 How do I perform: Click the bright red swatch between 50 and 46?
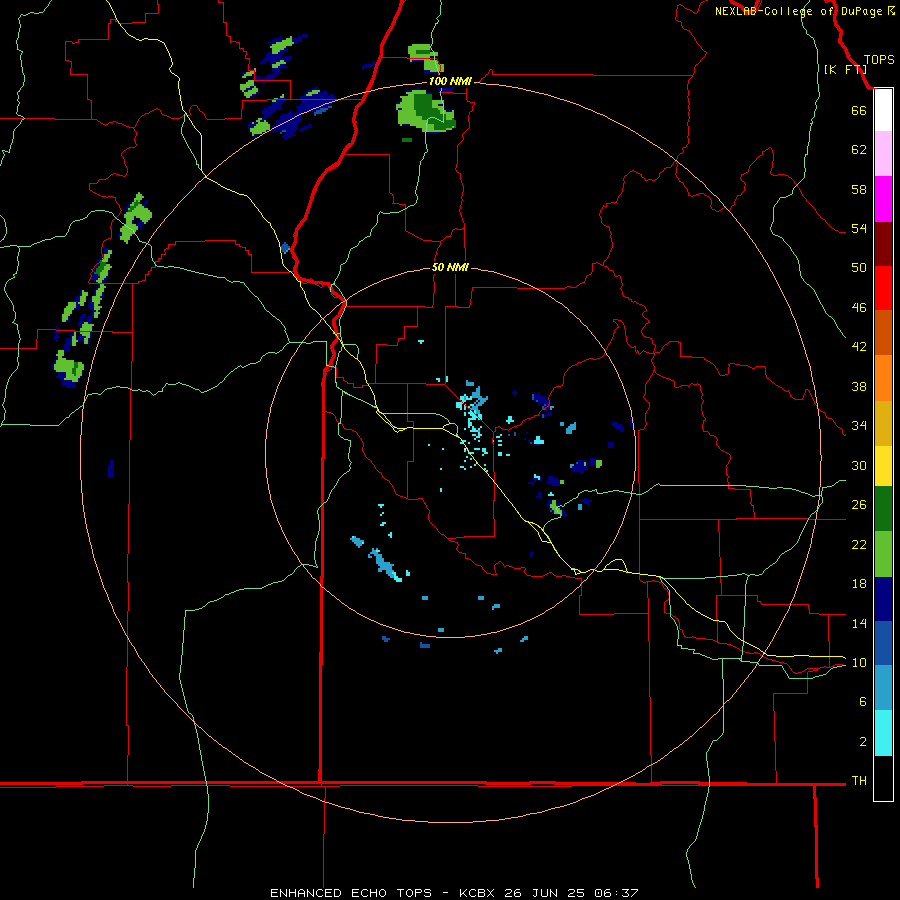[883, 288]
